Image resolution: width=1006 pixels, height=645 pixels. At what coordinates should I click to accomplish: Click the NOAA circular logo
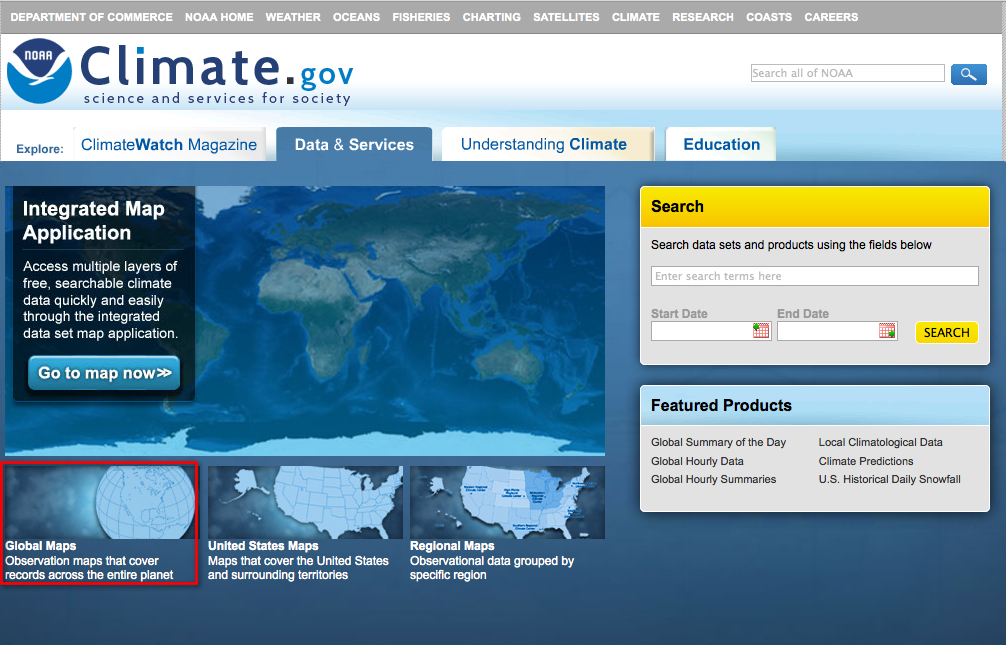(x=38, y=68)
